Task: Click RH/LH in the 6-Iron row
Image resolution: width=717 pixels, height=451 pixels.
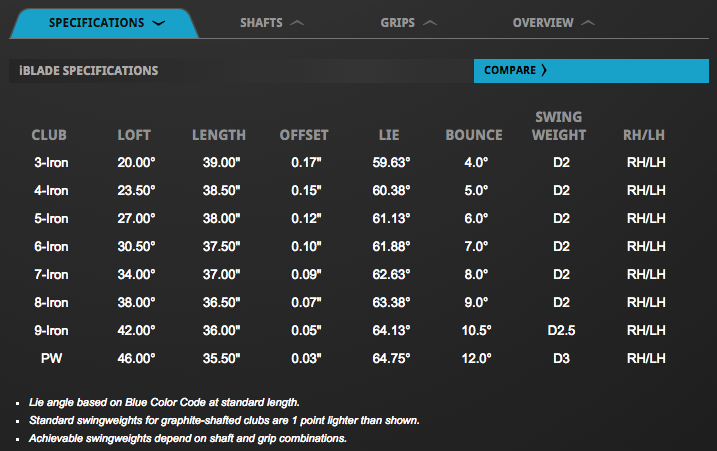Action: [x=646, y=247]
